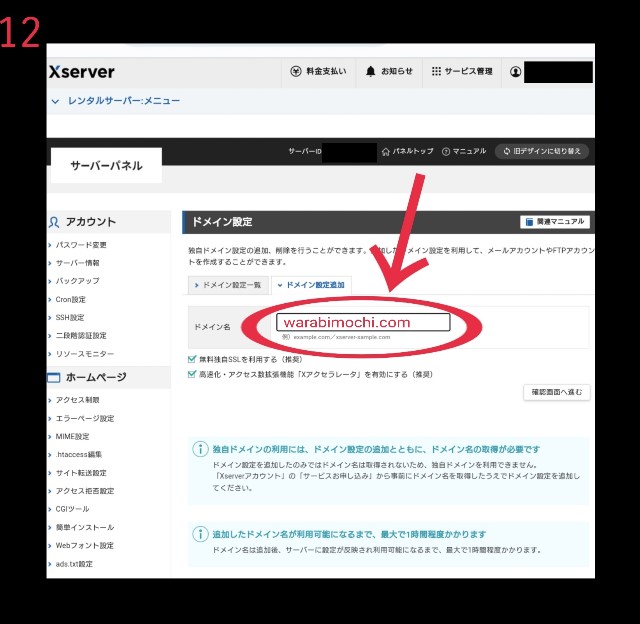
Task: Click the question mark icon for マニュアル
Action: coord(446,152)
